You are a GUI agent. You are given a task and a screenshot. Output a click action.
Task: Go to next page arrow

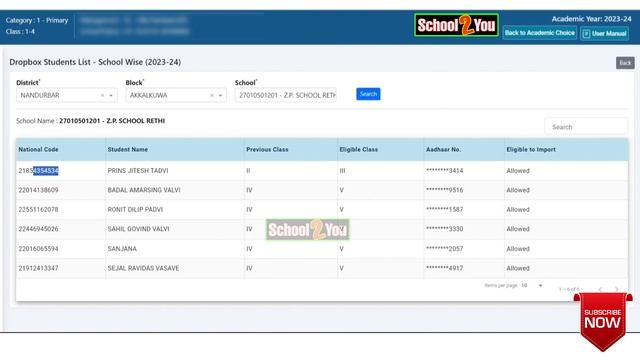(x=616, y=289)
